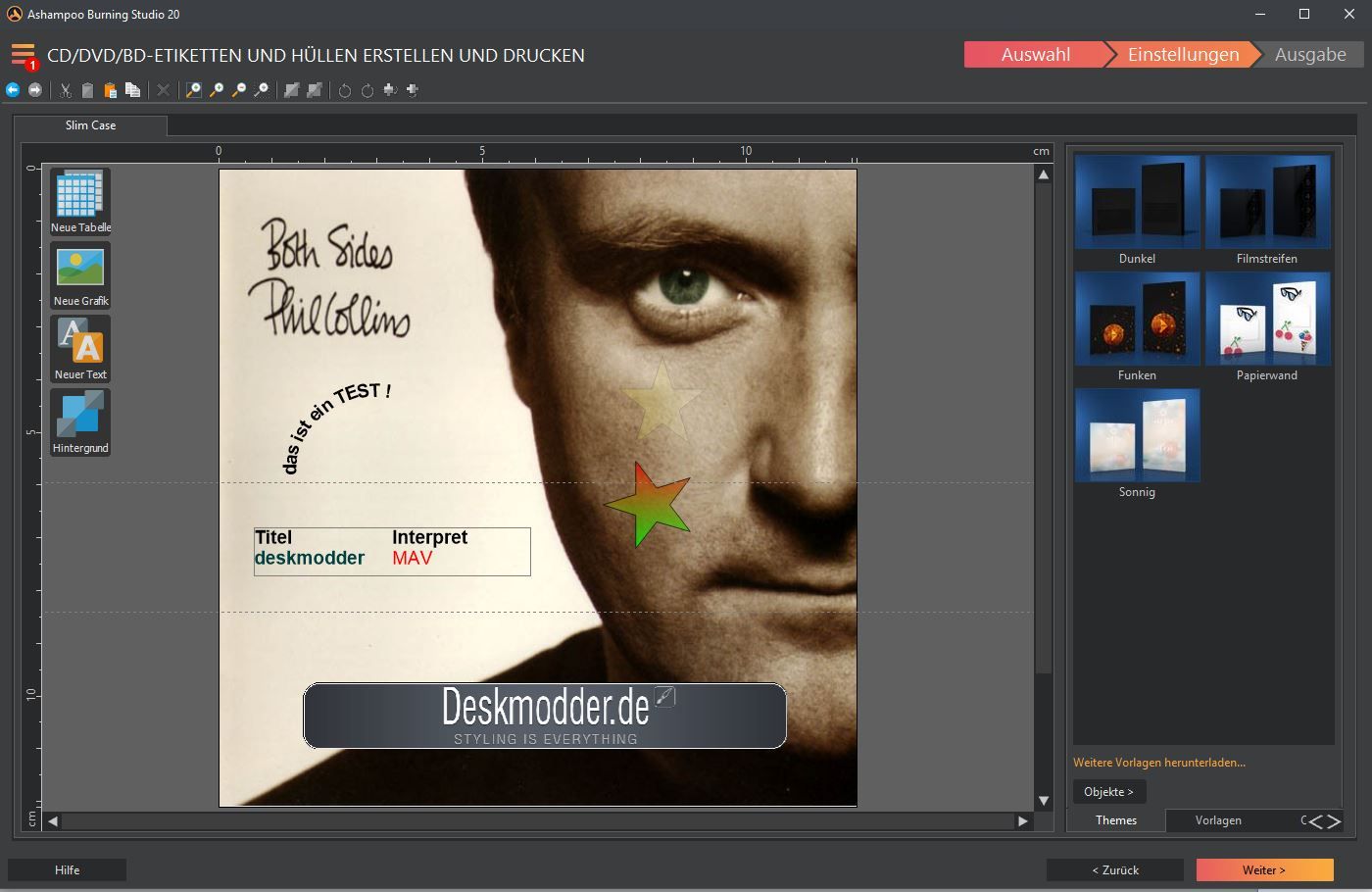Click the zoom out magnifier icon
Screen dimensions: 1372x892
click(x=239, y=90)
